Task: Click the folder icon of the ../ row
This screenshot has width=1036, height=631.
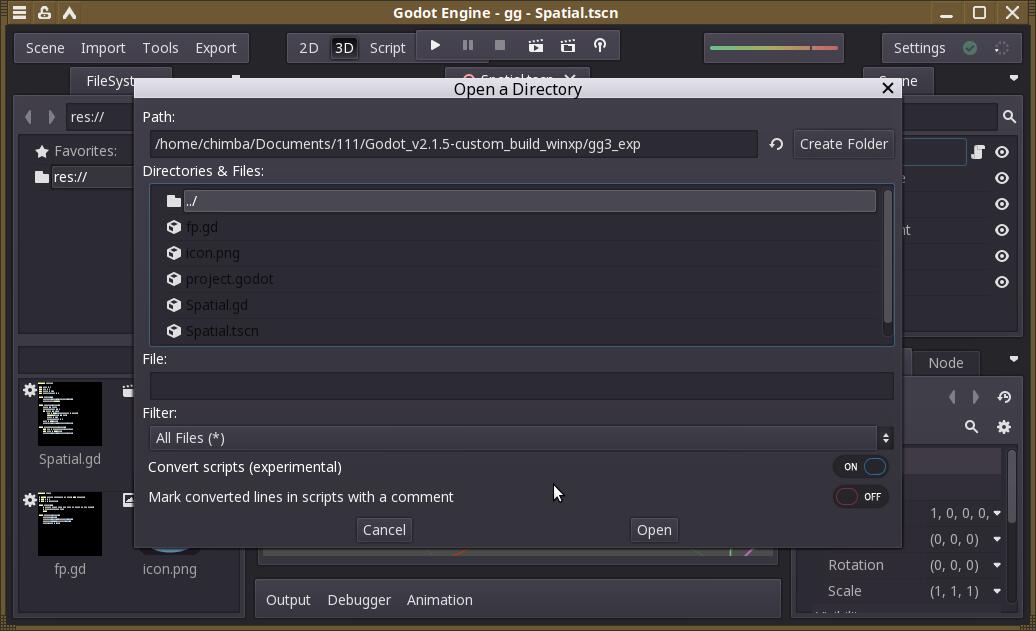Action: (174, 201)
